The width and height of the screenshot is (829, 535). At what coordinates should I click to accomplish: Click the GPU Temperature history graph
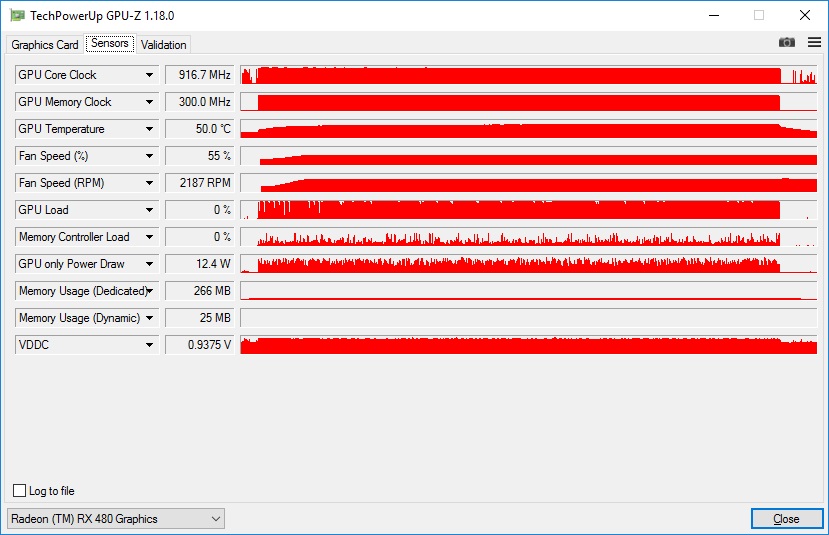529,129
